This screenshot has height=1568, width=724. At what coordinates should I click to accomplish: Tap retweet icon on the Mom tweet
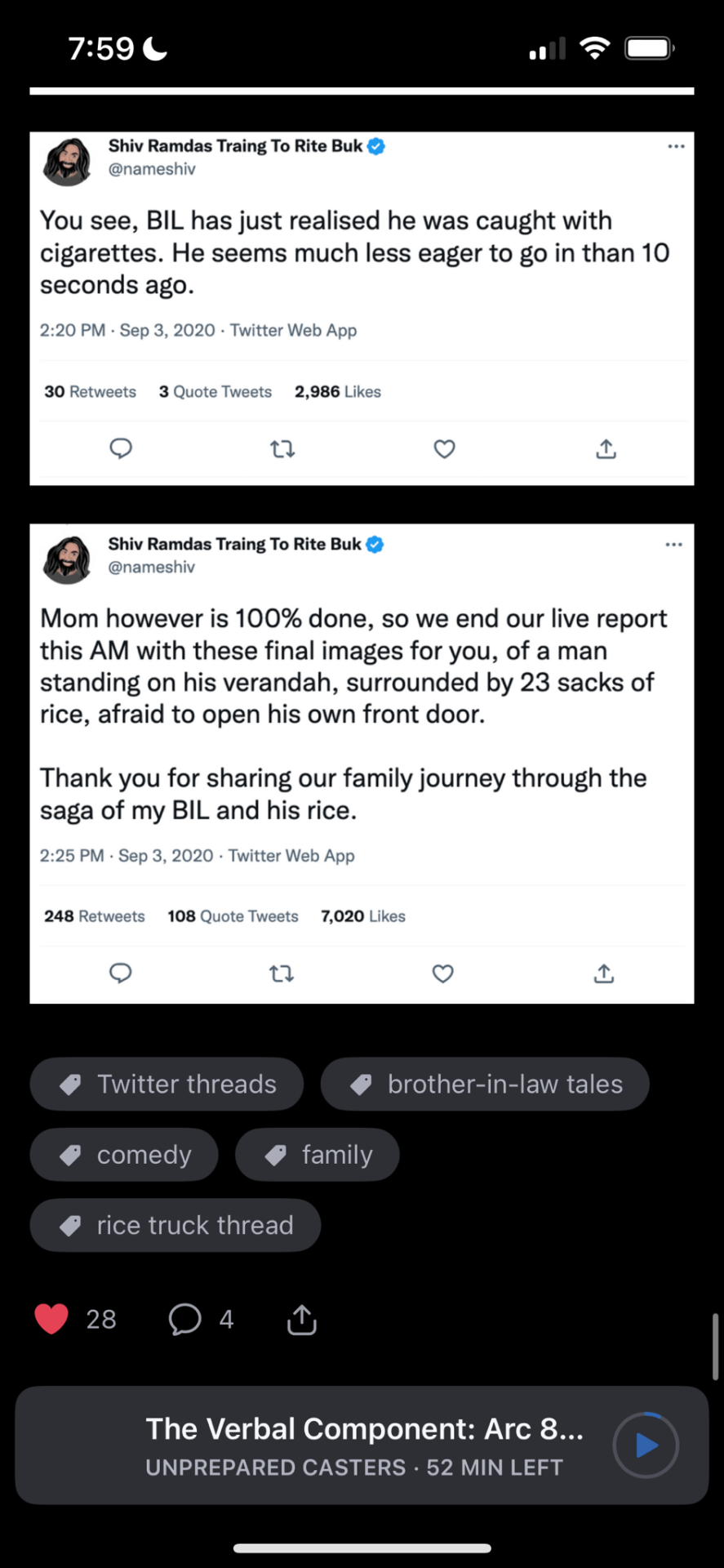[x=282, y=973]
